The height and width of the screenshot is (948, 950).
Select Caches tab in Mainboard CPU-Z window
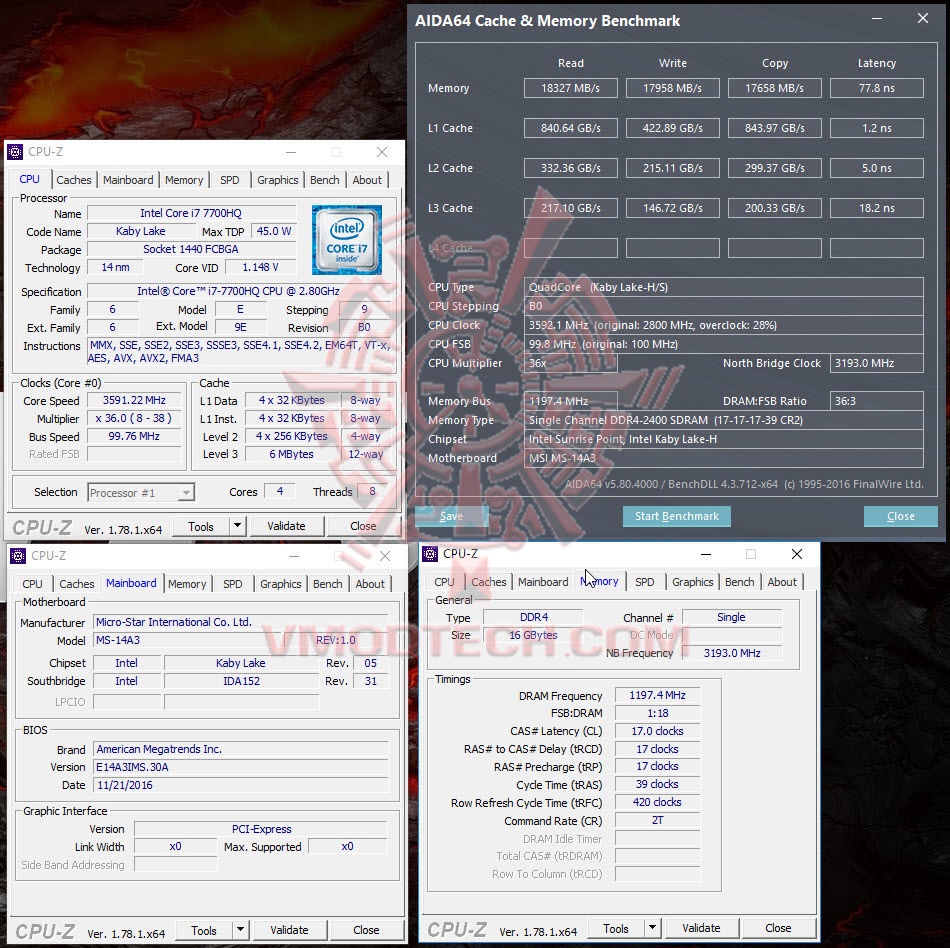point(76,584)
